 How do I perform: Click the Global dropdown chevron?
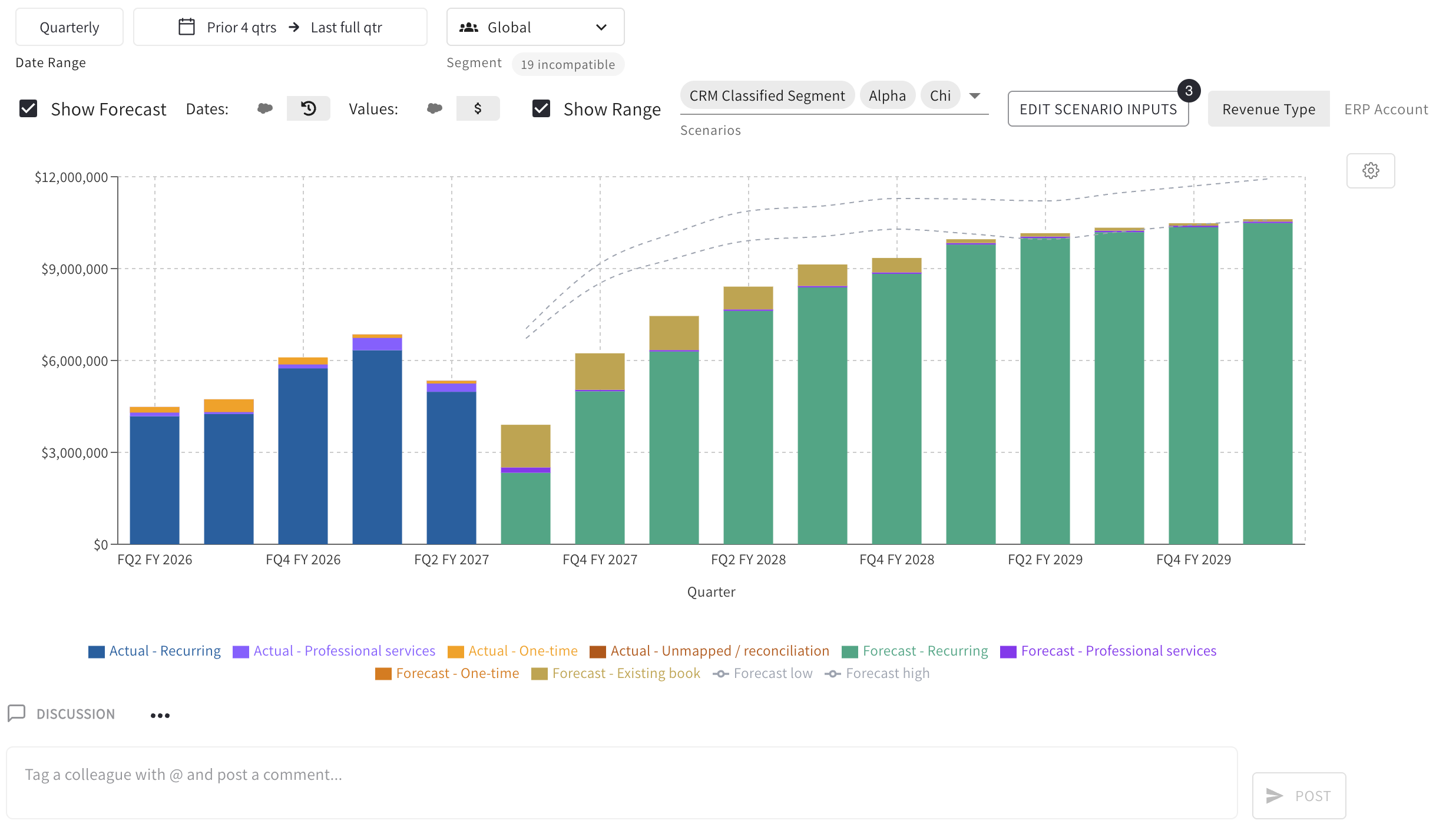point(601,28)
